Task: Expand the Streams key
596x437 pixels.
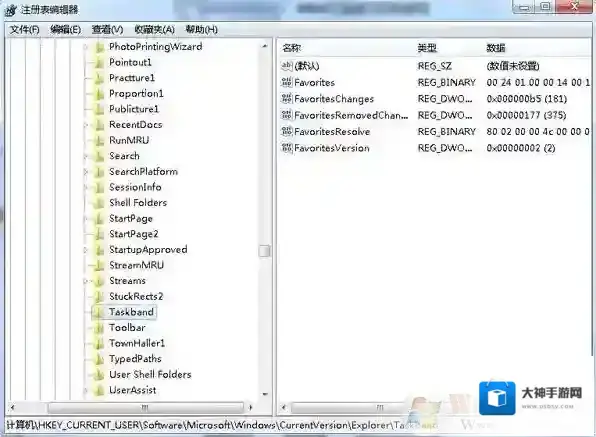Action: click(x=86, y=281)
